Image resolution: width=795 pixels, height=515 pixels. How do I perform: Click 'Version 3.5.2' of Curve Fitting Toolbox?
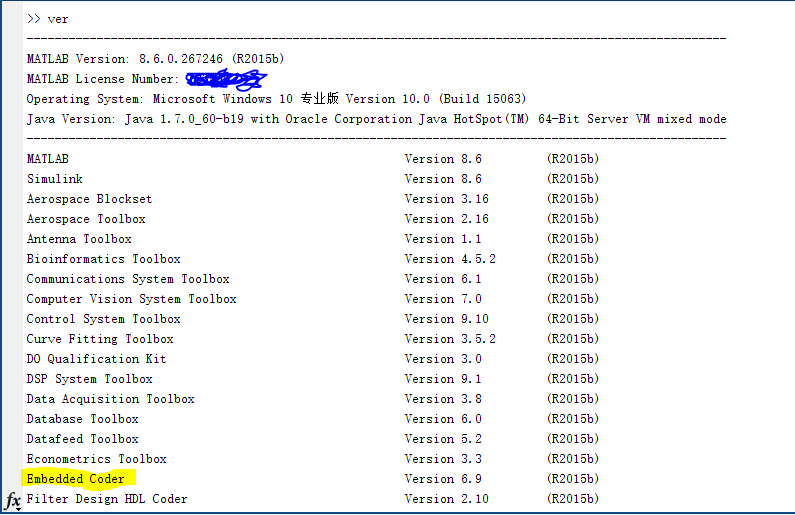[x=450, y=339]
